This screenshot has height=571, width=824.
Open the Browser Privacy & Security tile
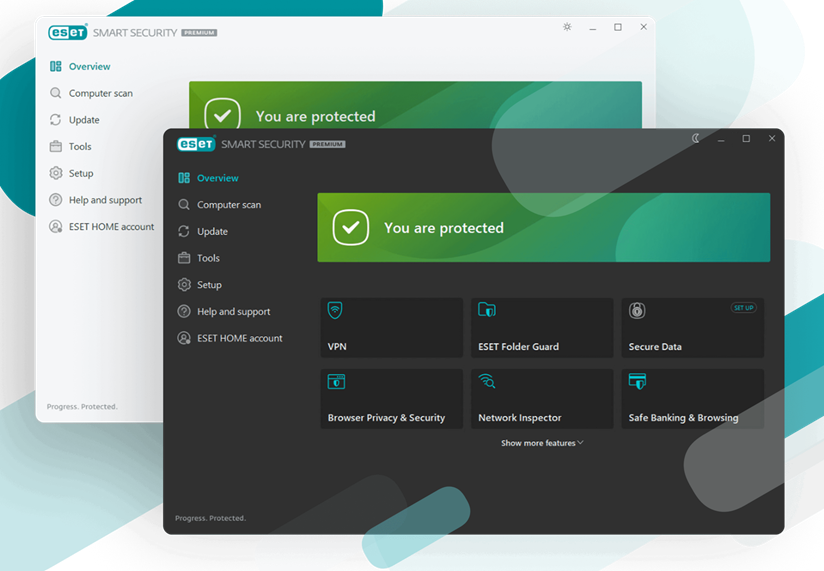pos(392,399)
